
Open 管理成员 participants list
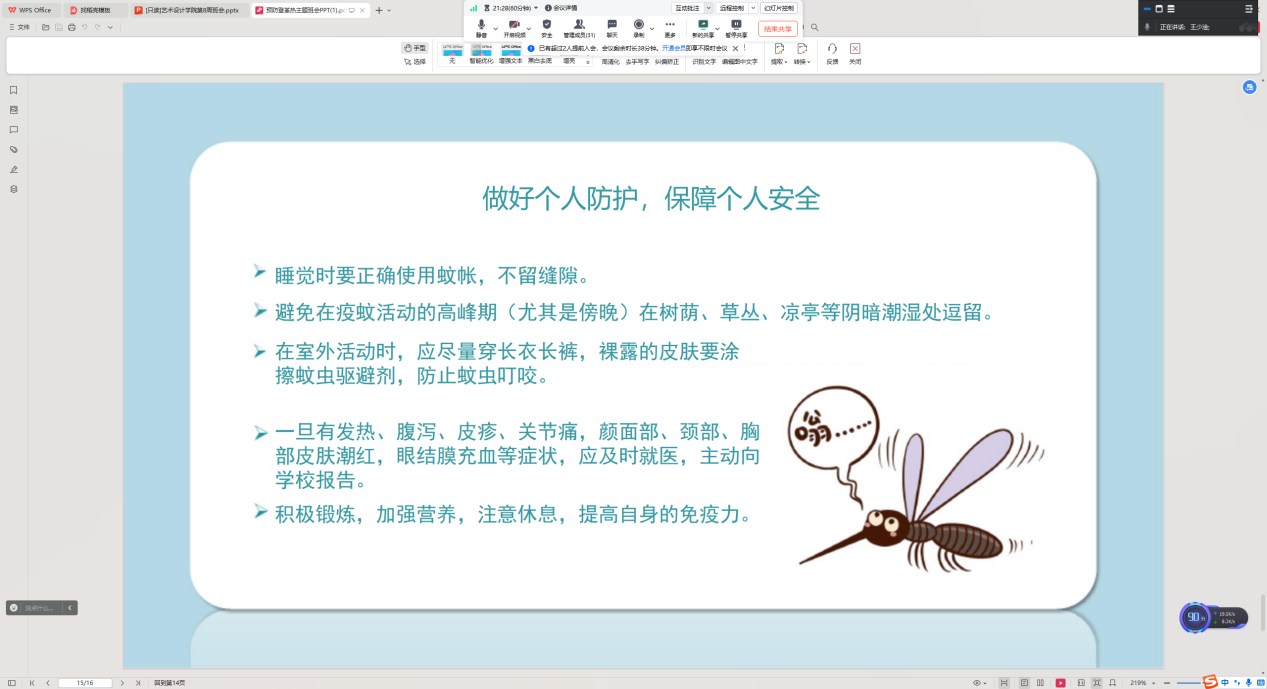click(579, 25)
